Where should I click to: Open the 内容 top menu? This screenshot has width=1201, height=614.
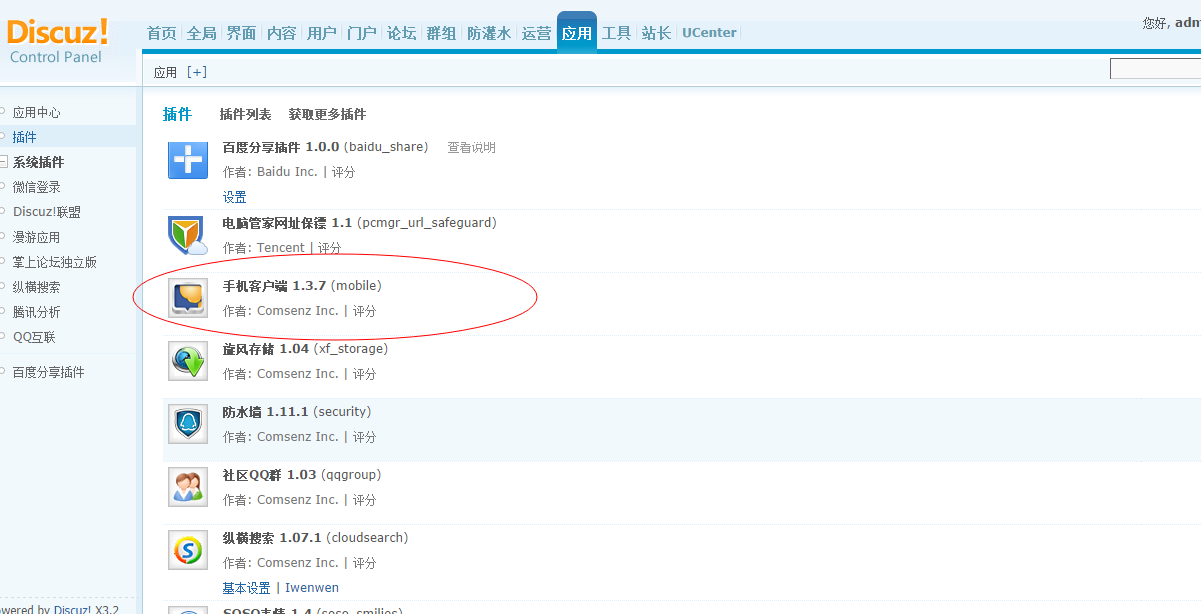coord(281,33)
